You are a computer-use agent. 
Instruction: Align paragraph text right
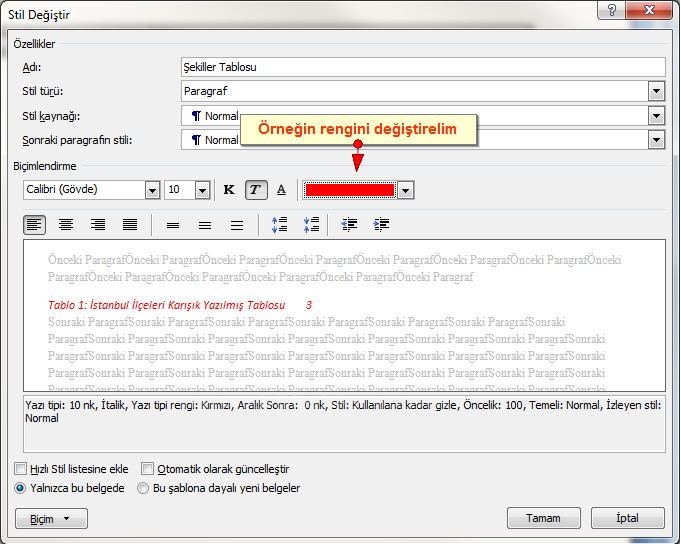98,225
